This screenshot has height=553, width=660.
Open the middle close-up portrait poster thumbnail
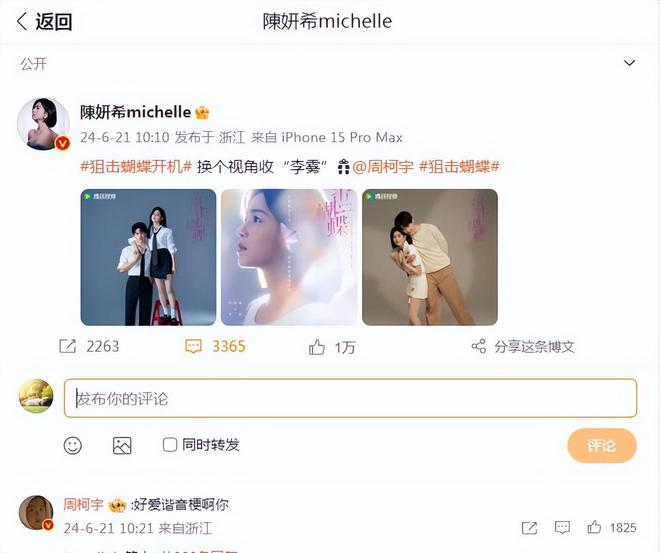pyautogui.click(x=289, y=257)
